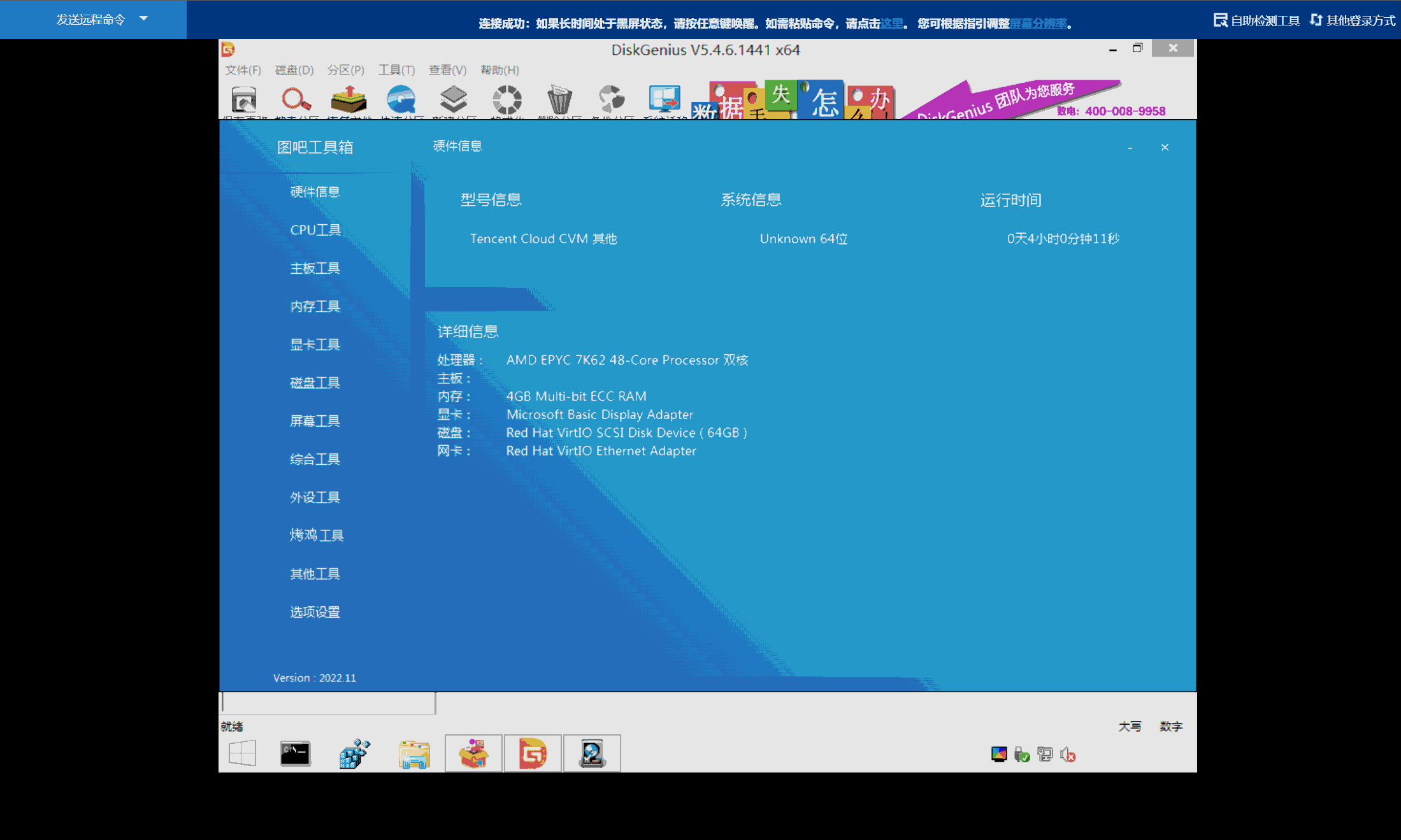Screen dimensions: 1401x840
Task: Click the empty status input box
Action: (x=328, y=703)
